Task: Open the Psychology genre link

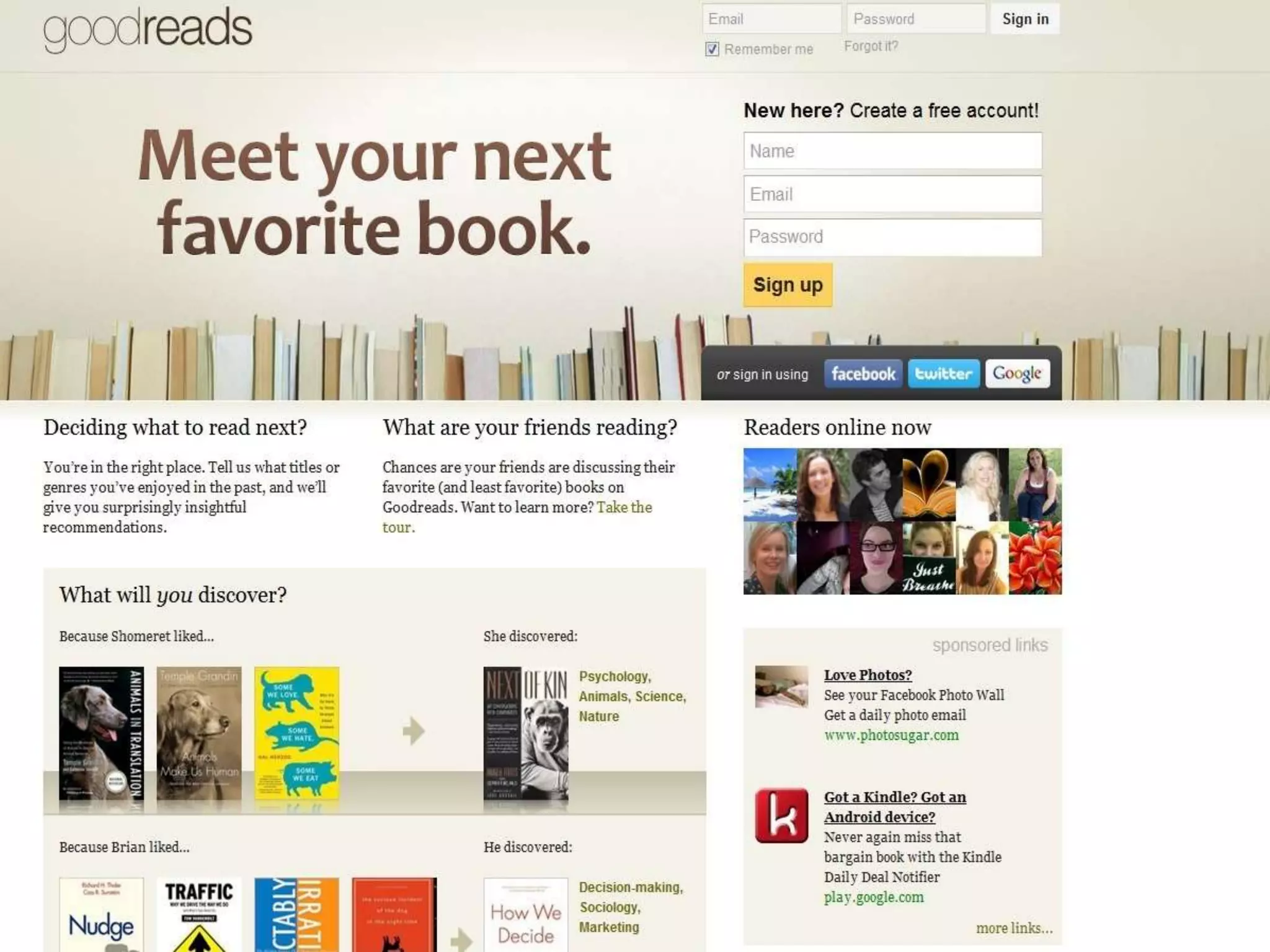Action: click(x=615, y=676)
